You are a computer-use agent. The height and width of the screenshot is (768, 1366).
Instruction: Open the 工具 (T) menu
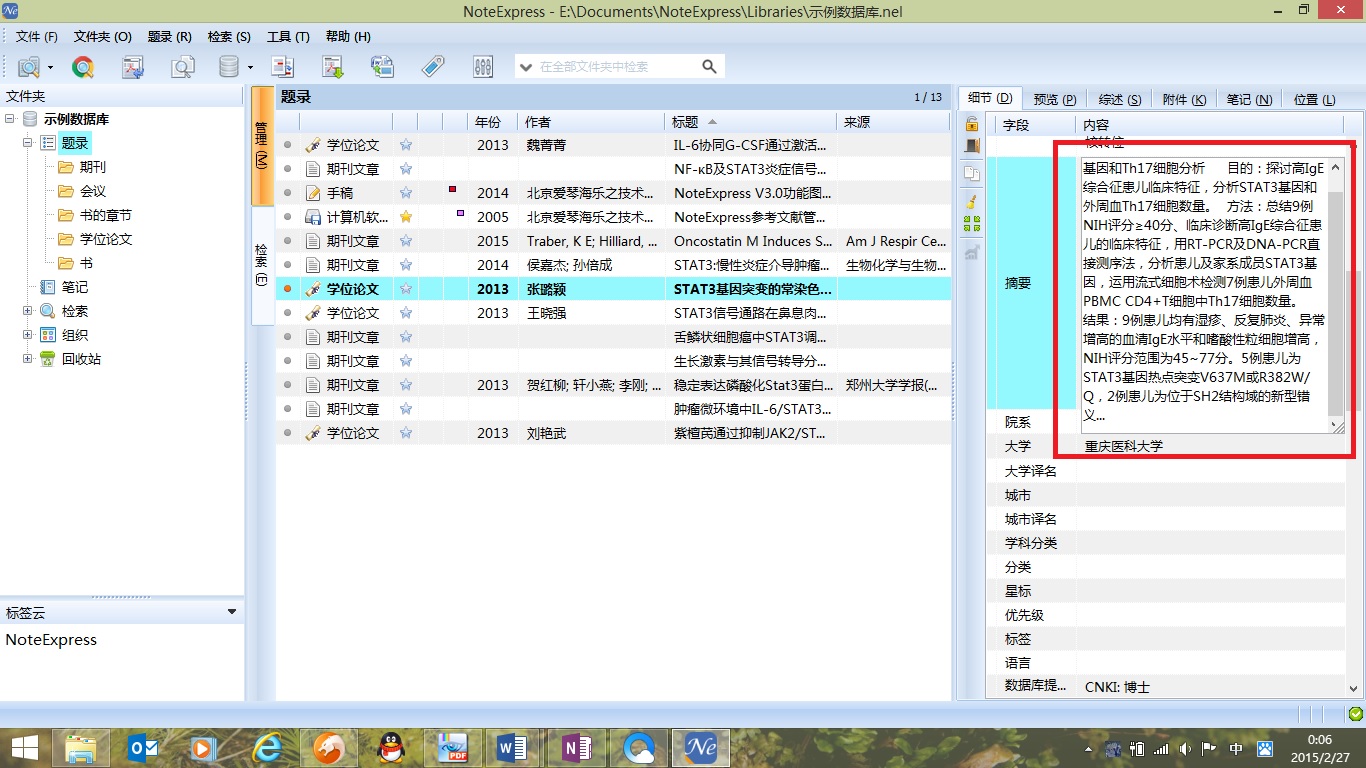tap(288, 36)
